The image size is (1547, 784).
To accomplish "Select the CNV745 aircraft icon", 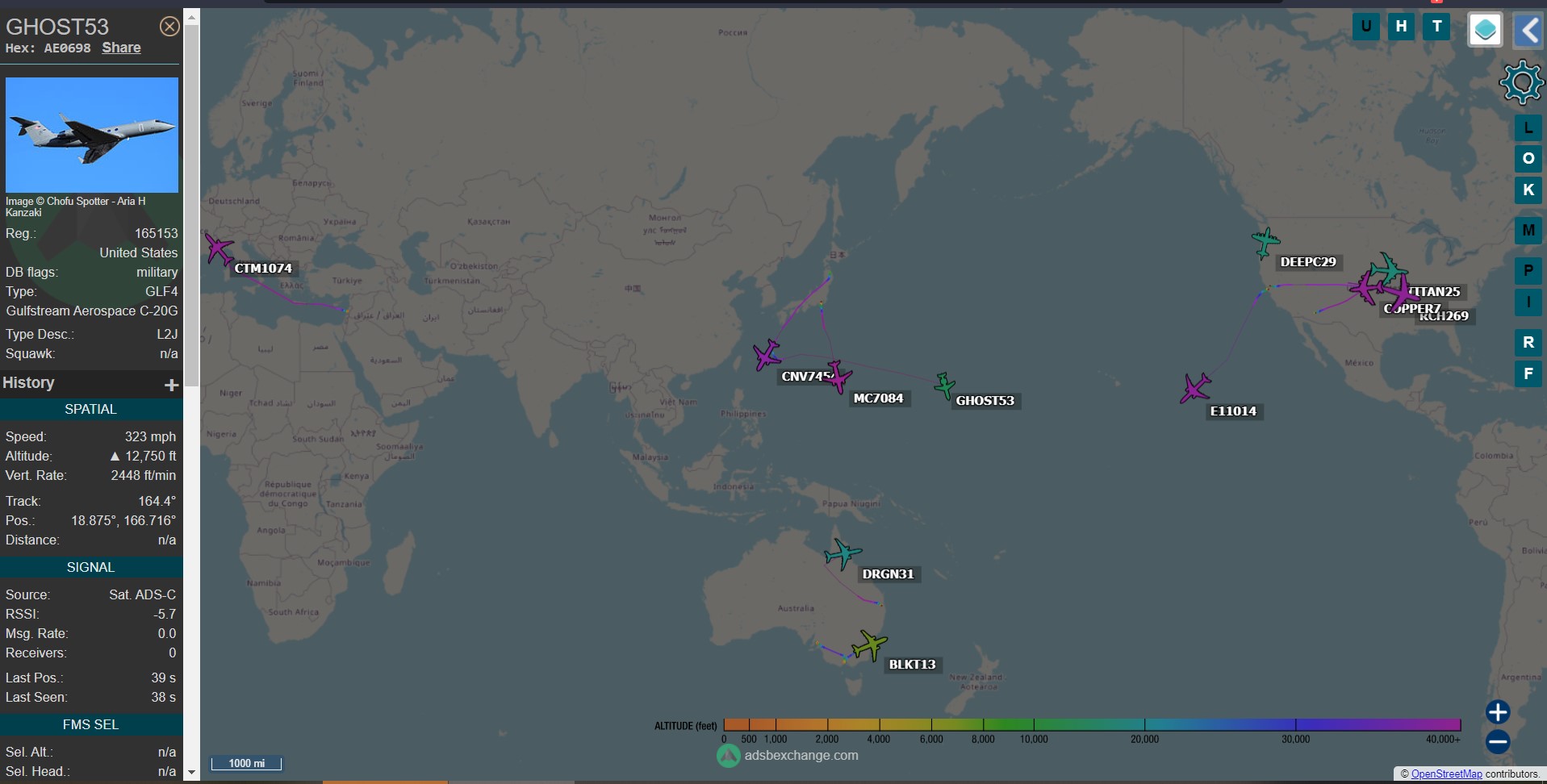I will click(x=767, y=355).
